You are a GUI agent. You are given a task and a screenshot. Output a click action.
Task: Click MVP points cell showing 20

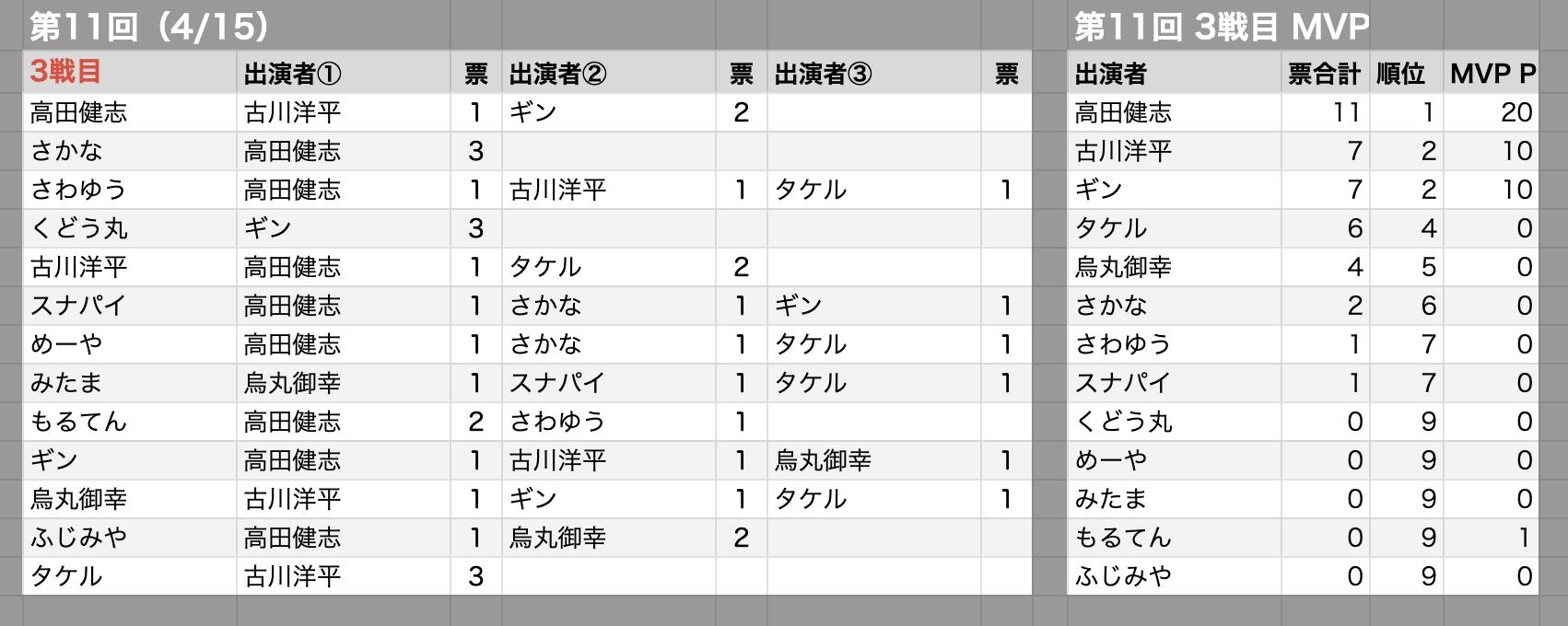(x=1491, y=112)
